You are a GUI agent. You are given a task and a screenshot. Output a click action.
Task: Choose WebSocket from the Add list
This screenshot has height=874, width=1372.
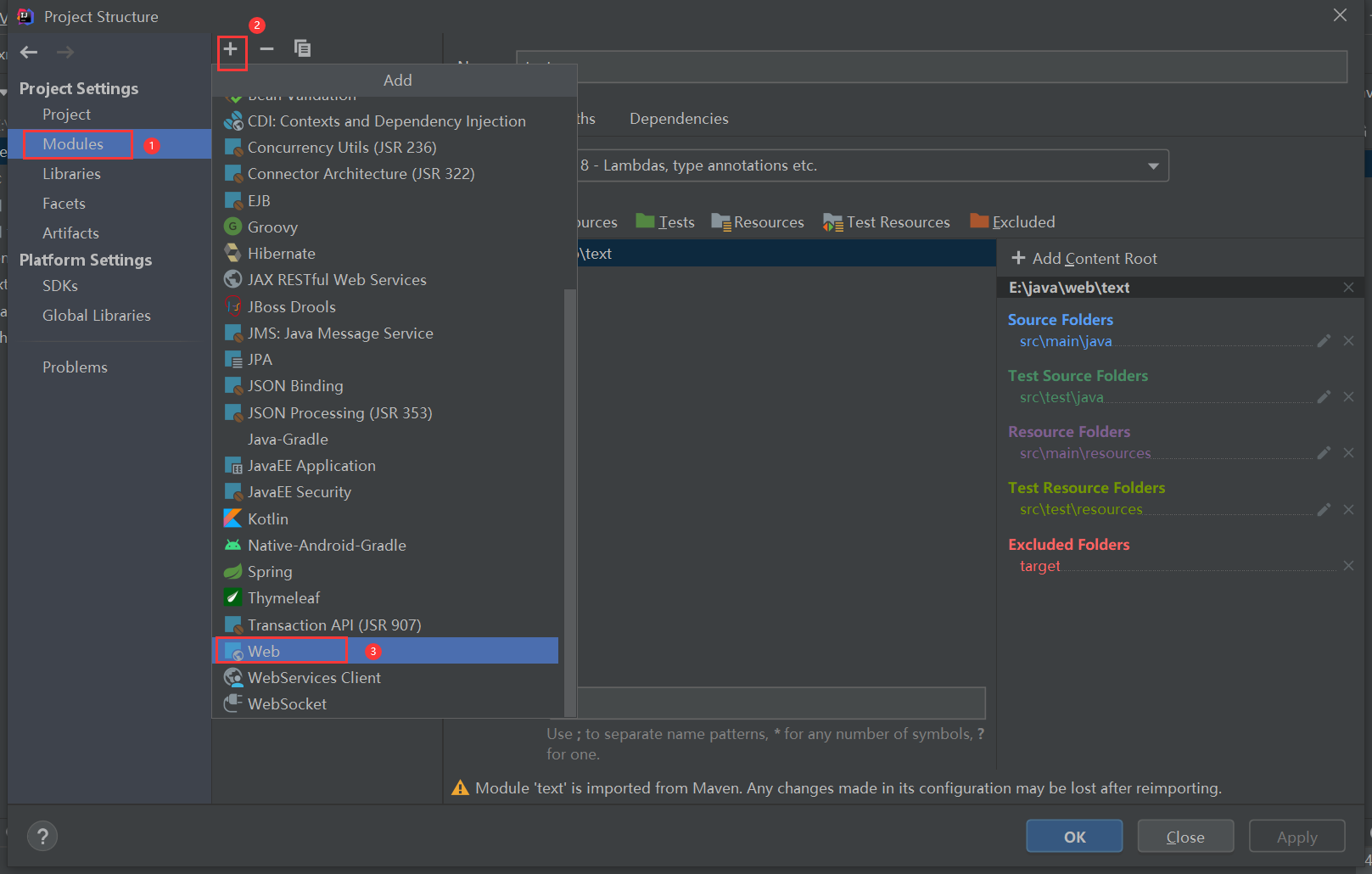385,704
